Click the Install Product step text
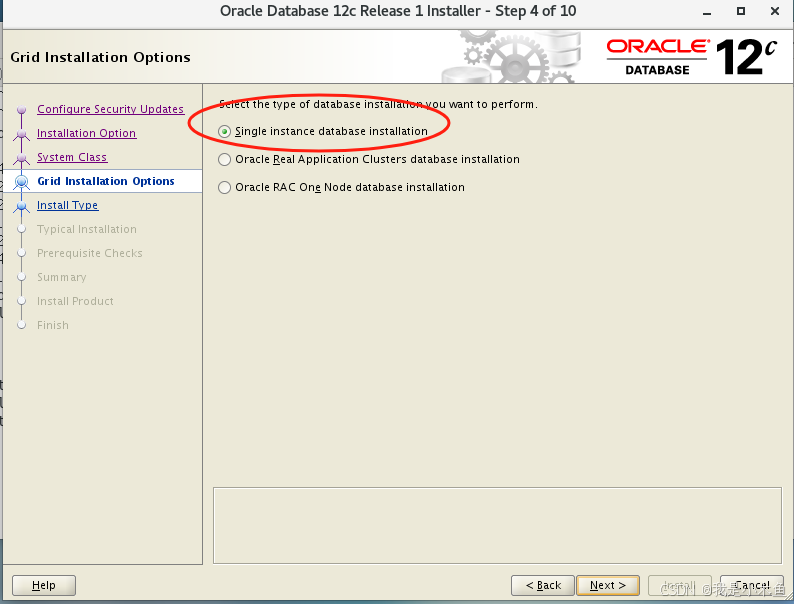794x604 pixels. coord(75,301)
